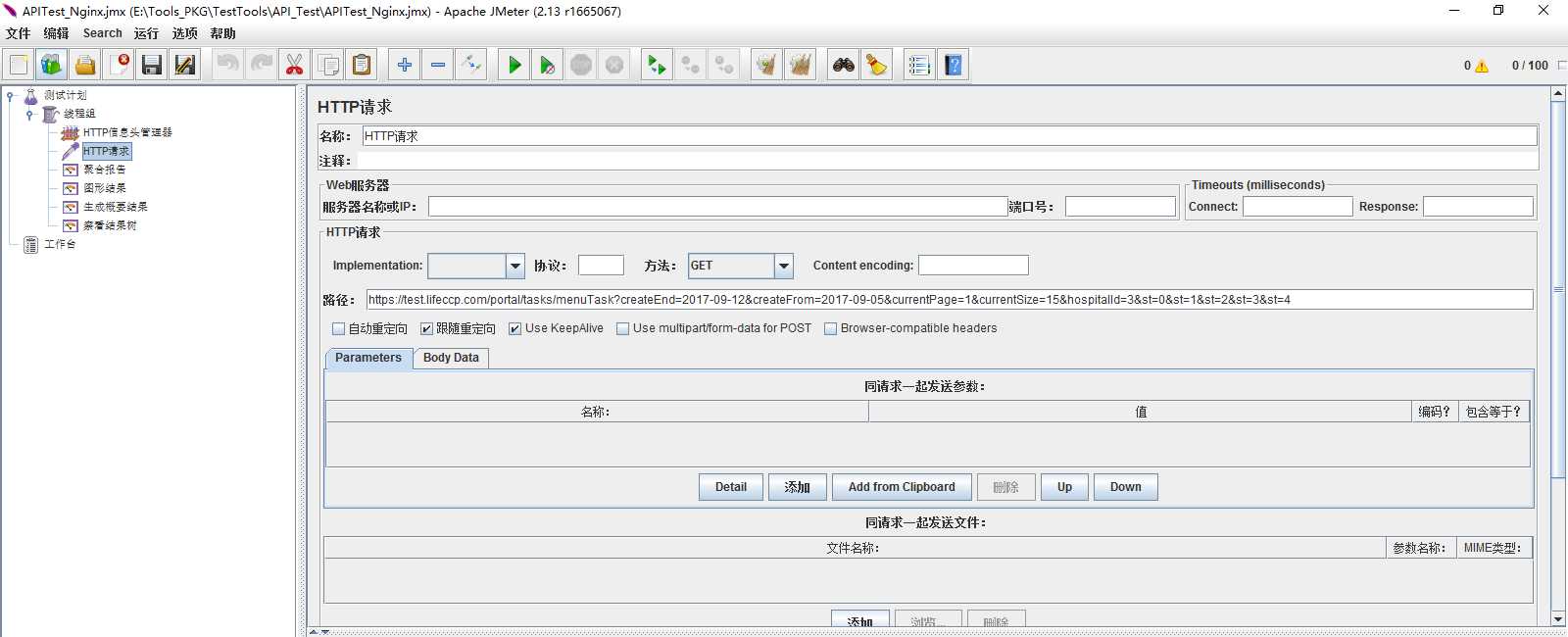Click the vertical scrollbar down arrow

click(x=1558, y=619)
